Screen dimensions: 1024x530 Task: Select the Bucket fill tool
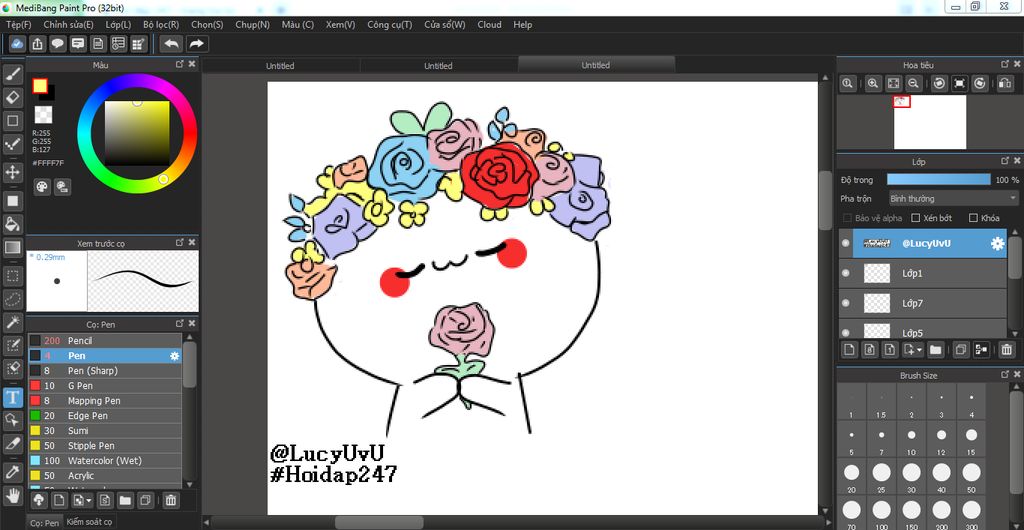(x=12, y=224)
